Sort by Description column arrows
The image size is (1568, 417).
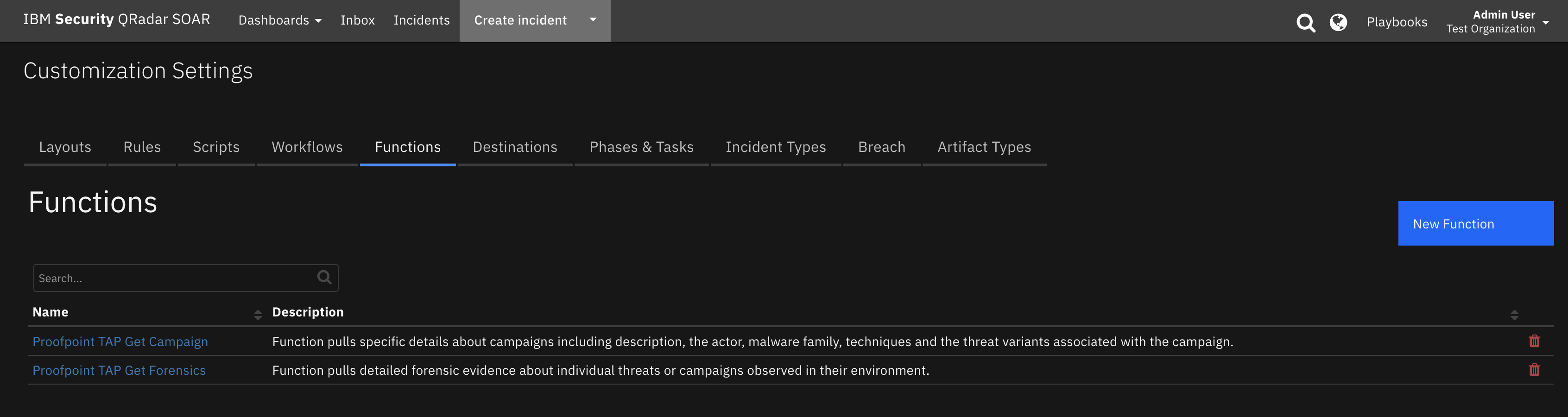click(1514, 314)
